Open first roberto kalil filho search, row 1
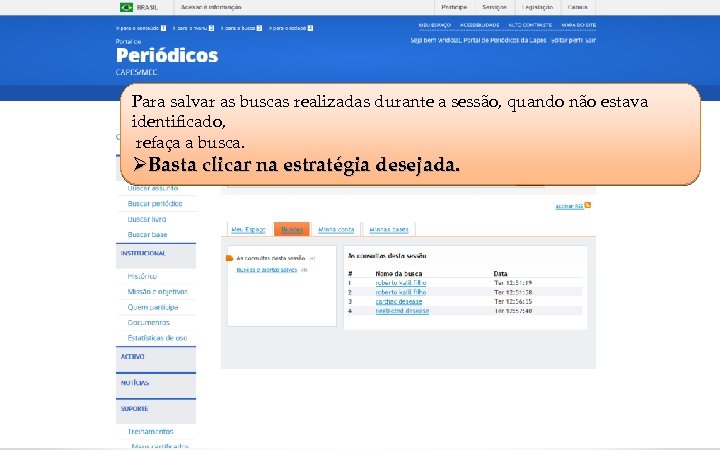The height and width of the screenshot is (450, 720). tap(401, 283)
